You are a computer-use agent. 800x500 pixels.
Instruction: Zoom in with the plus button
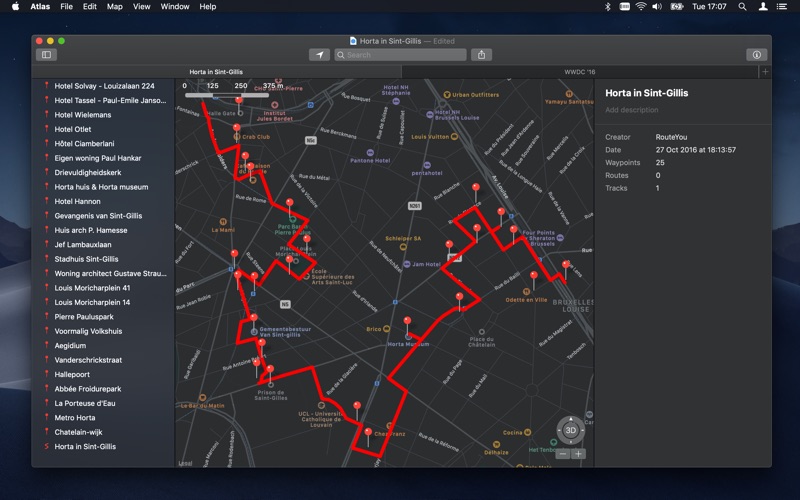click(579, 454)
